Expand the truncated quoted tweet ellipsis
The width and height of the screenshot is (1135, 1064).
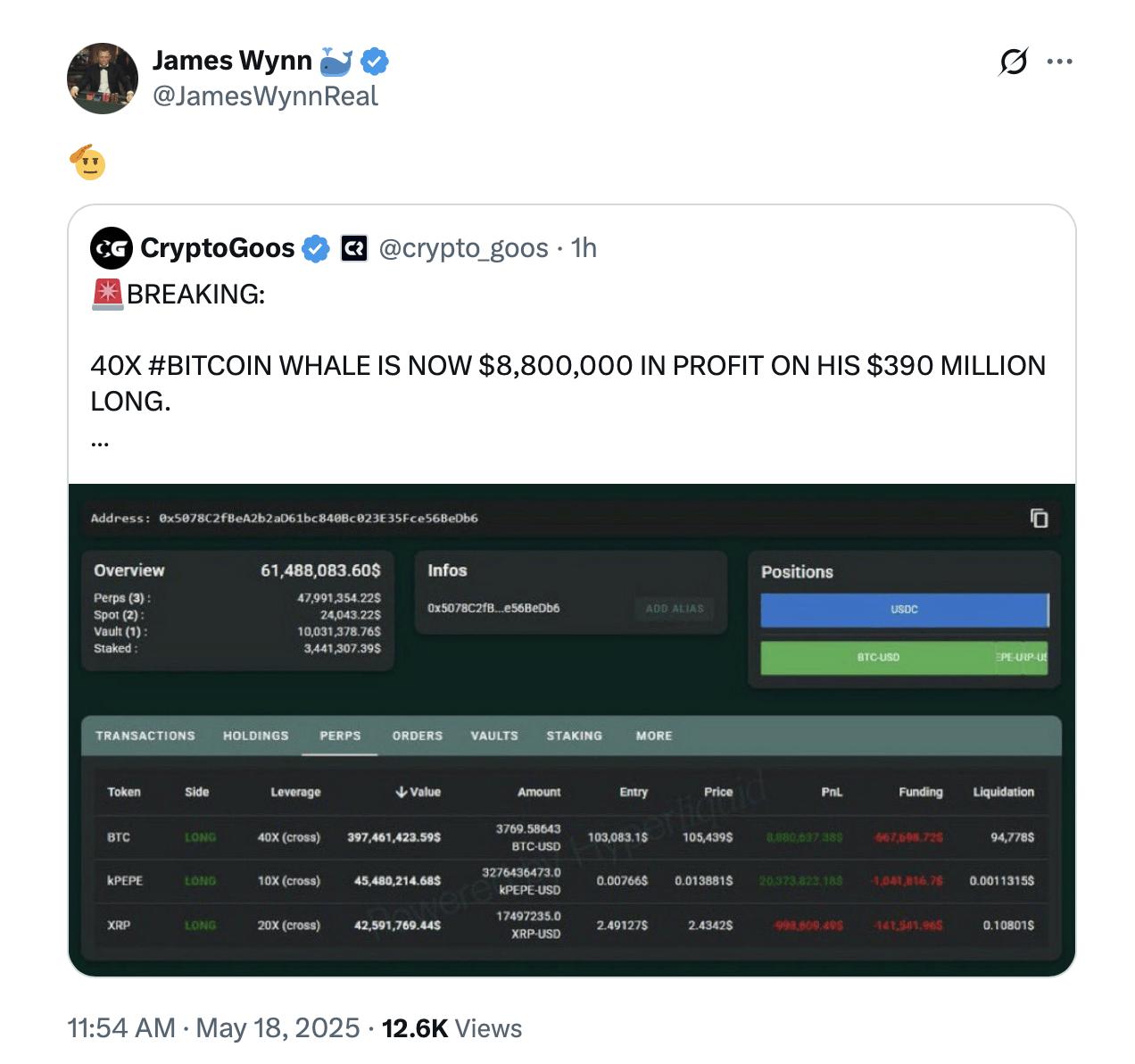click(100, 440)
